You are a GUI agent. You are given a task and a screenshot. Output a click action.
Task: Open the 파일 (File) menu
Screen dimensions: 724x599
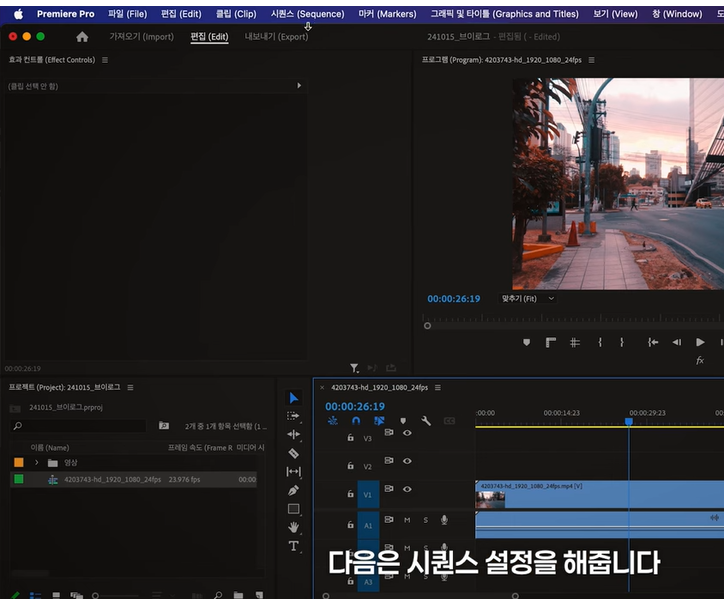click(x=127, y=14)
